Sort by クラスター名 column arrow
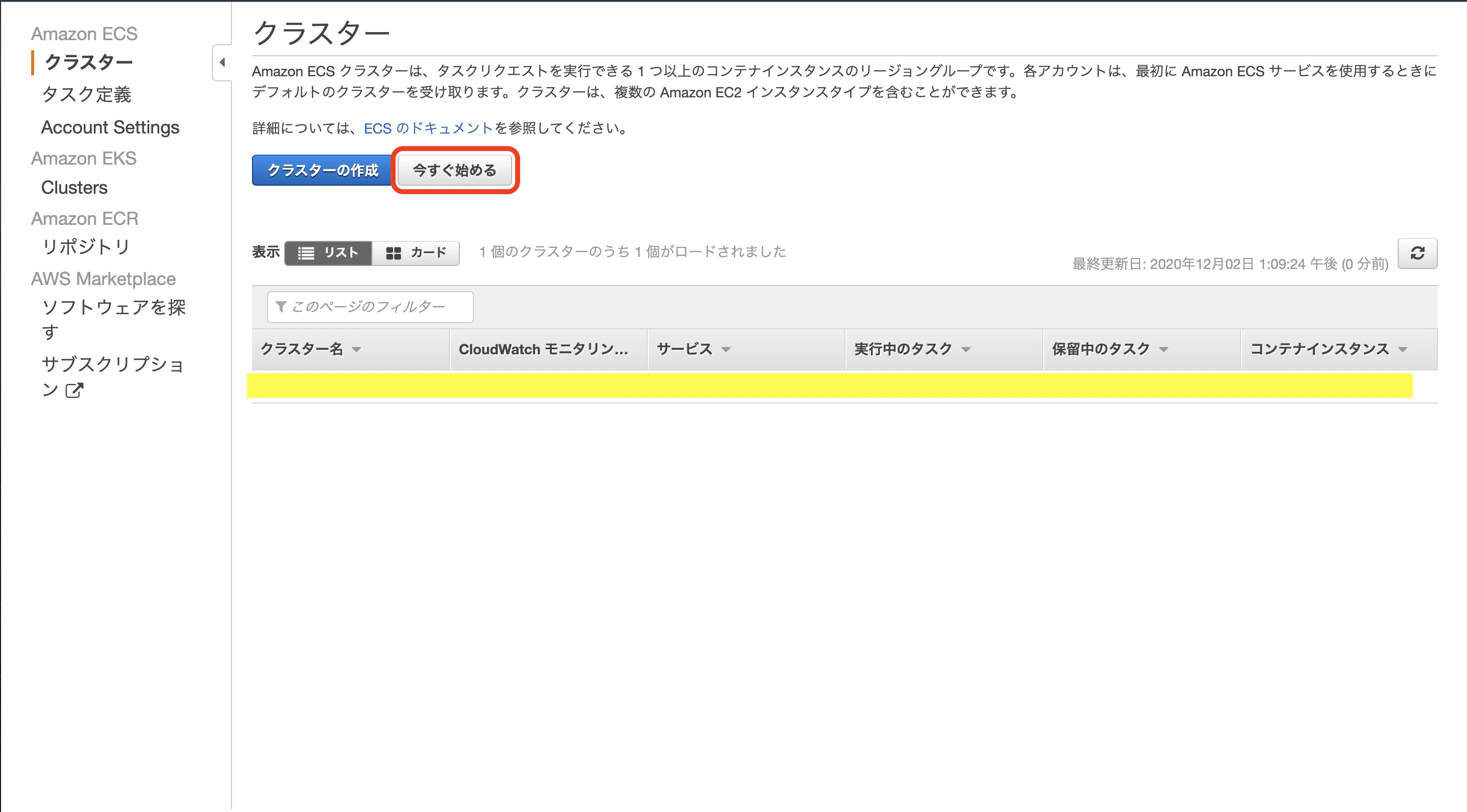The width and height of the screenshot is (1467, 812). [356, 350]
